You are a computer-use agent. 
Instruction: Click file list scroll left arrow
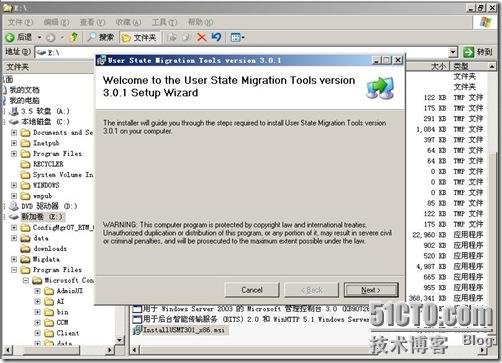(135, 350)
